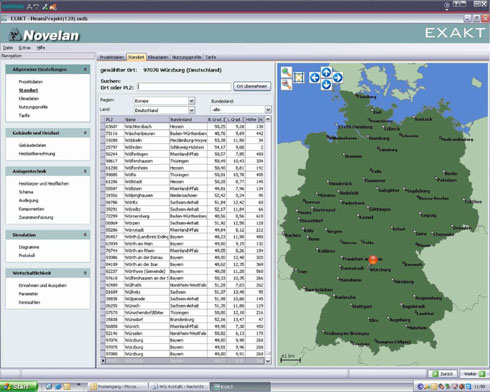Sort the table by the Name column header

(147, 119)
